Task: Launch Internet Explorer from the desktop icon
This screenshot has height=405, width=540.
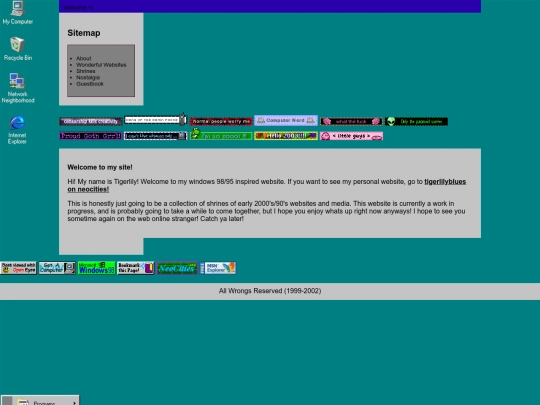Action: pyautogui.click(x=17, y=129)
